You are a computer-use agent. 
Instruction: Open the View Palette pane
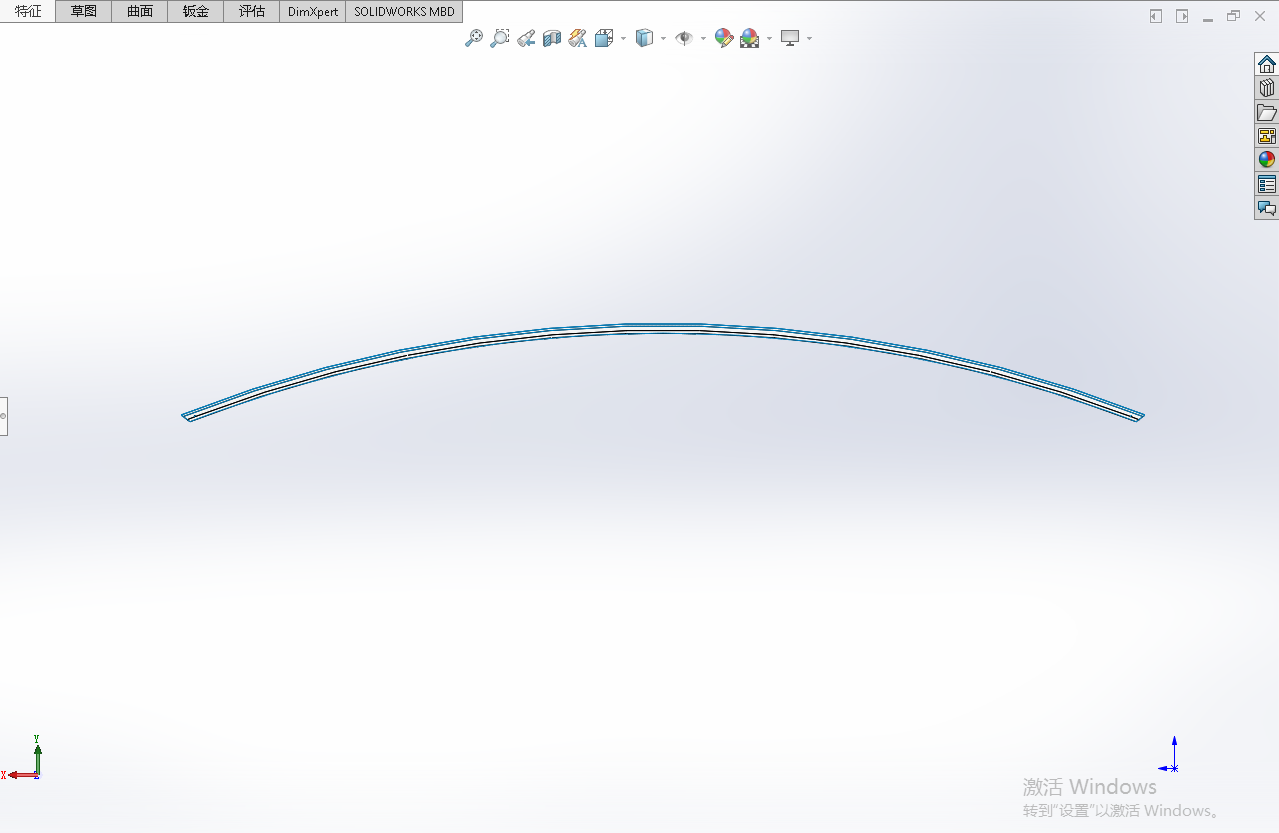1266,136
